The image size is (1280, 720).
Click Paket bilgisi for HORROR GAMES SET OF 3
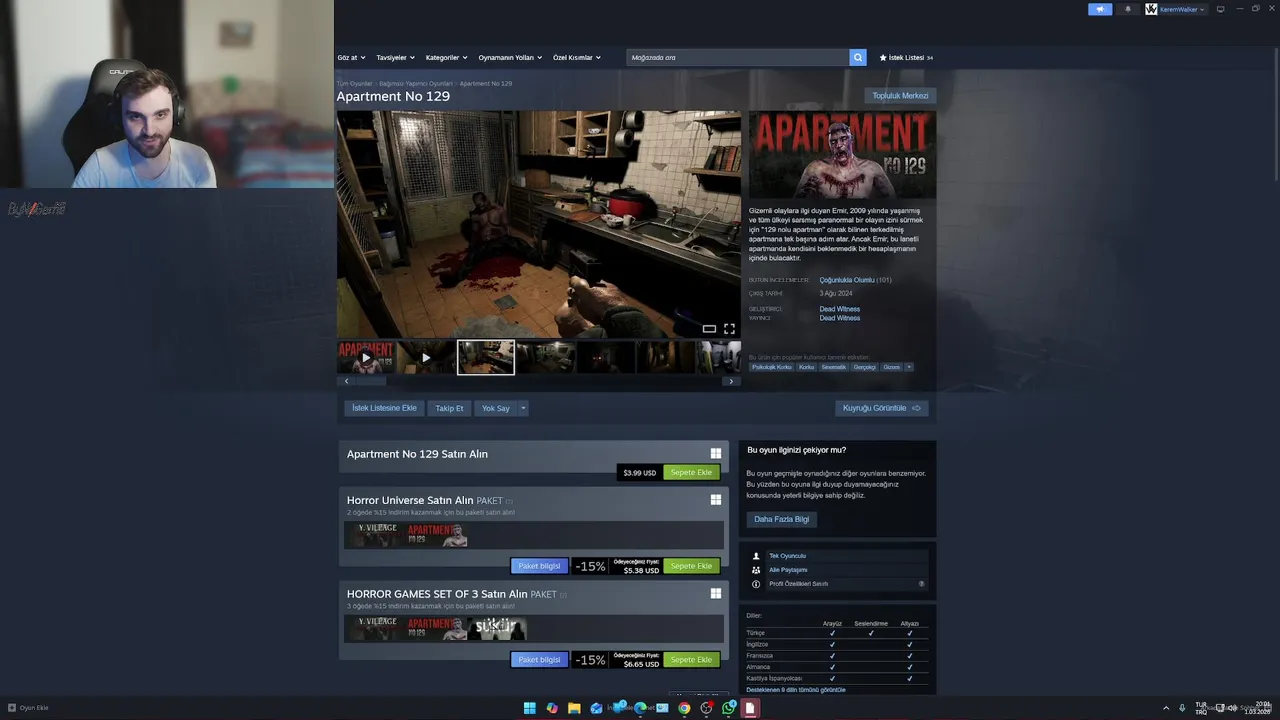539,660
